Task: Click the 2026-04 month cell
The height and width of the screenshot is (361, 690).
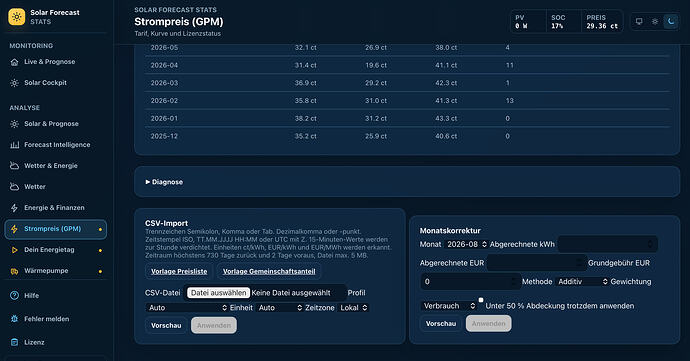Action: click(164, 65)
